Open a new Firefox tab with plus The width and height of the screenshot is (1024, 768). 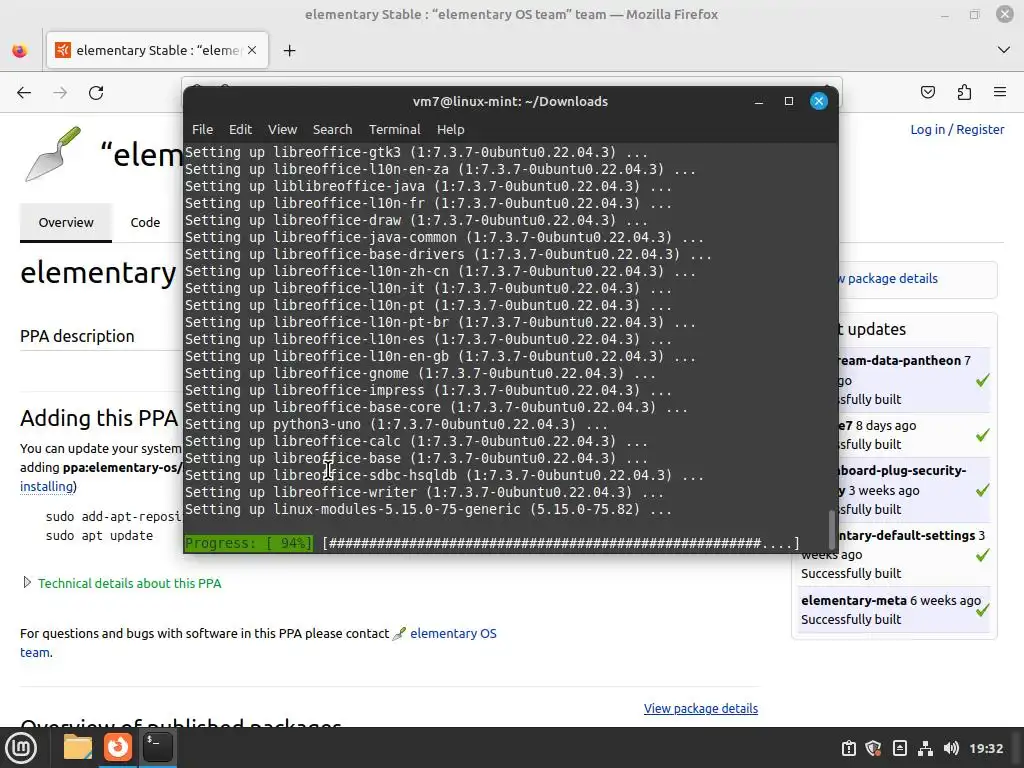click(289, 50)
